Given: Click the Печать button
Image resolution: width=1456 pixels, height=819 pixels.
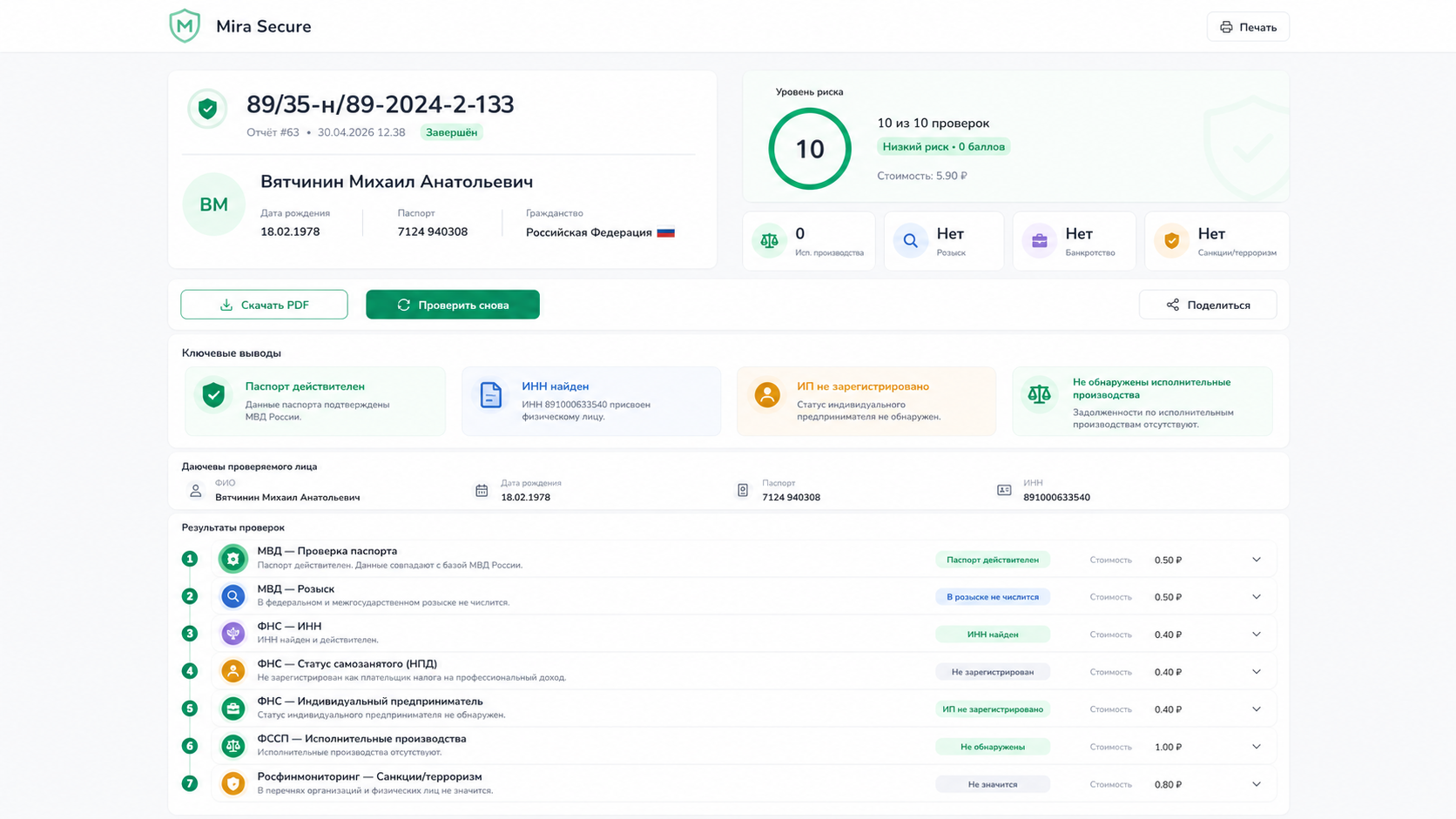Looking at the screenshot, I should pyautogui.click(x=1248, y=27).
